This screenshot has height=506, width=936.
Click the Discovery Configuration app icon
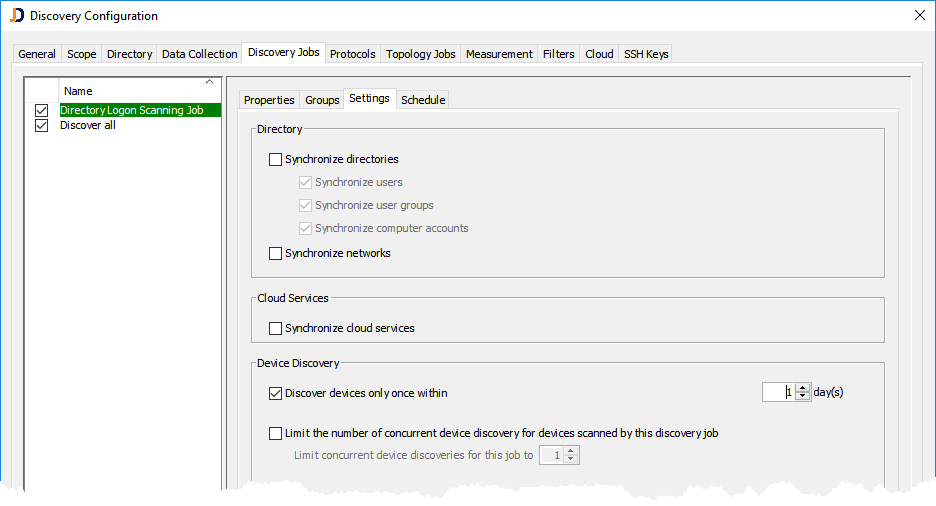pyautogui.click(x=16, y=16)
